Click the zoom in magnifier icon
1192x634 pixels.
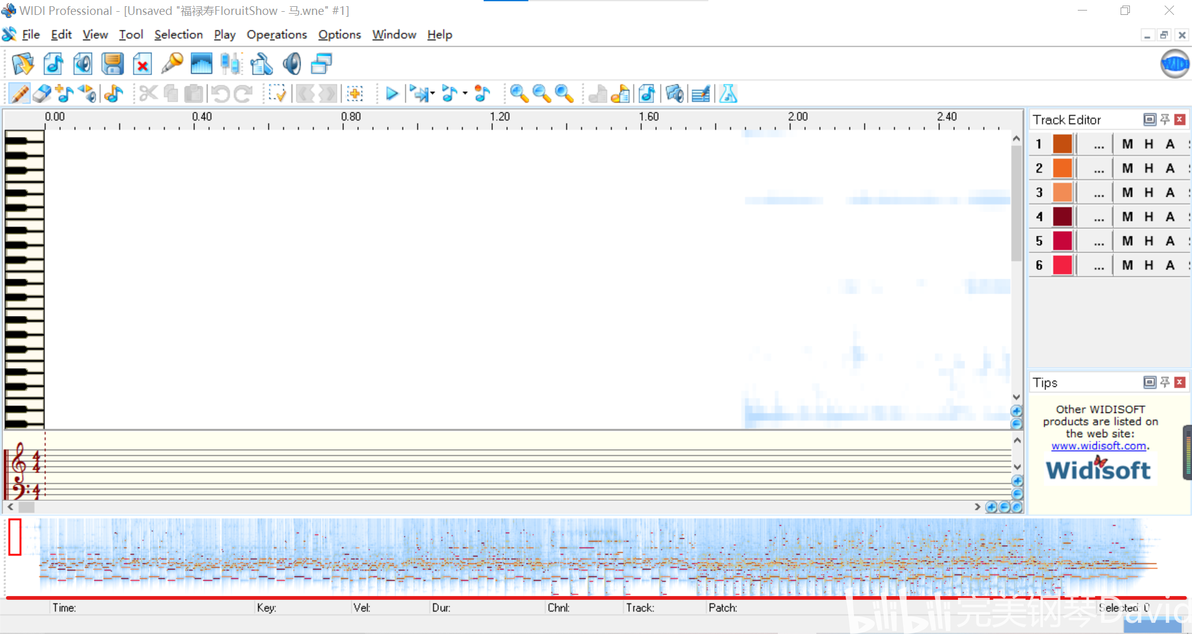coord(519,94)
